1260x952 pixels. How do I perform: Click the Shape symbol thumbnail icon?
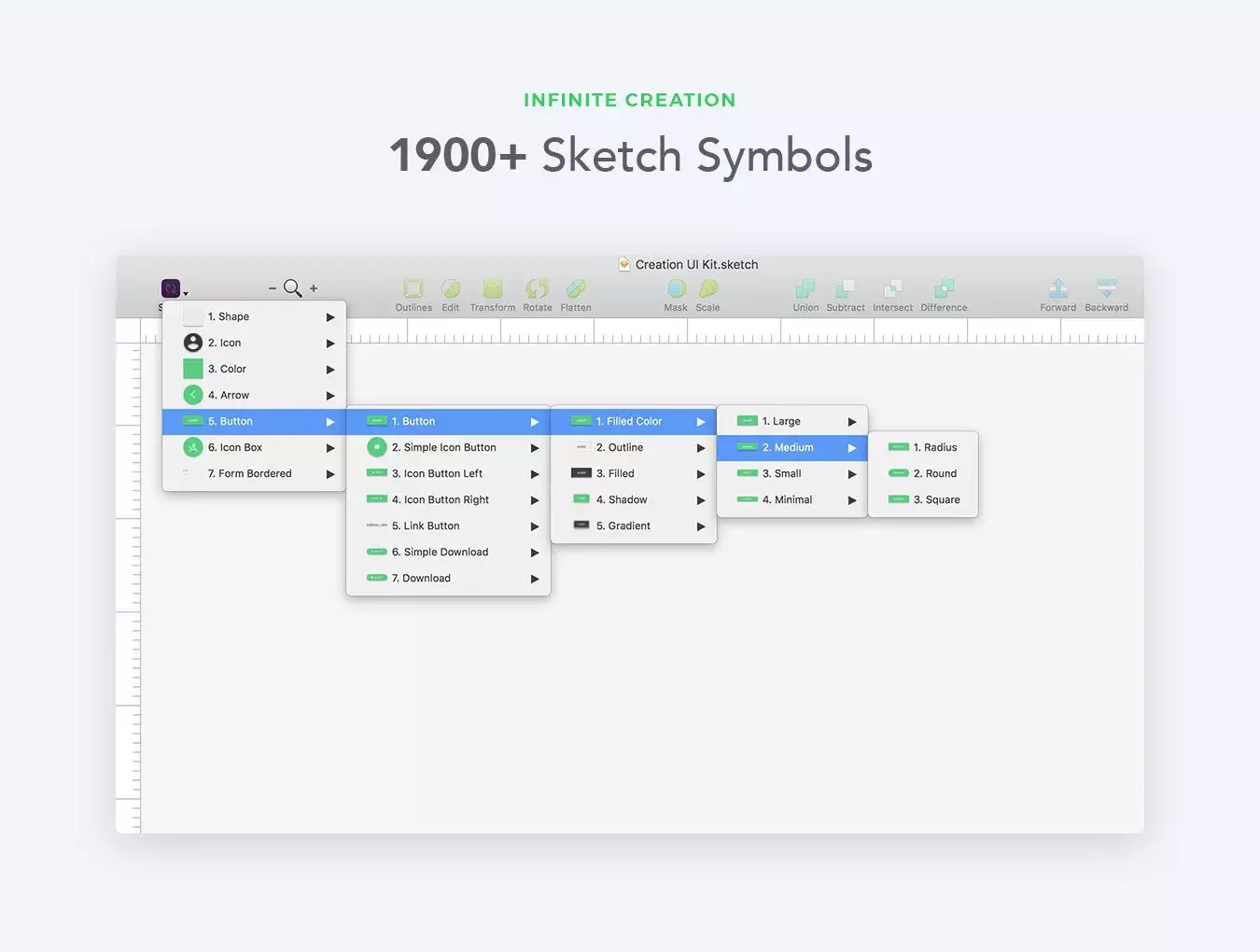point(193,316)
